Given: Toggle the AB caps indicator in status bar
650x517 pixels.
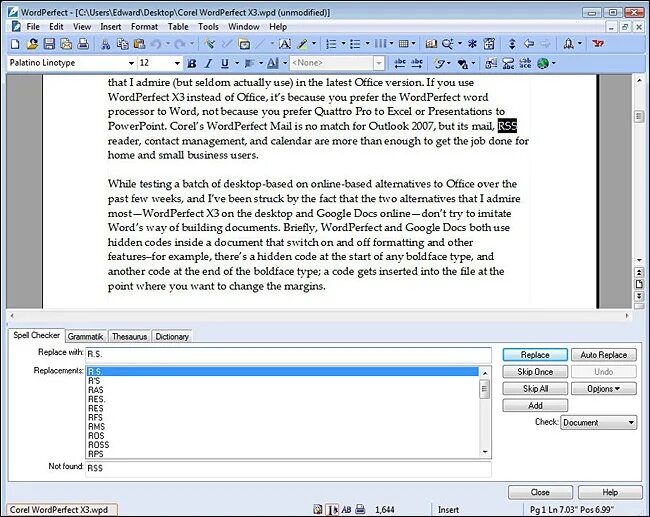Looking at the screenshot, I should 347,510.
